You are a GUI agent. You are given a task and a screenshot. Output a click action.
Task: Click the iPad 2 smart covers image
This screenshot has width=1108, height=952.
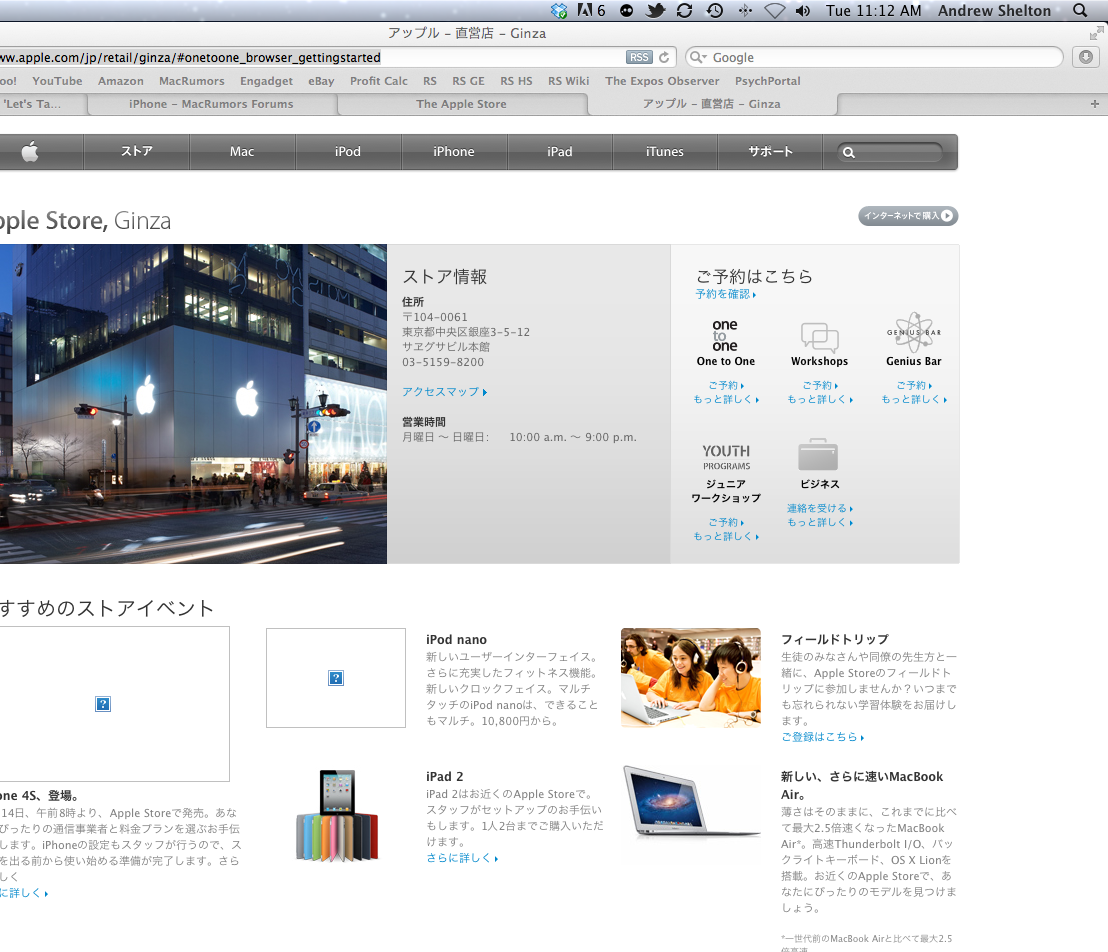(x=336, y=816)
